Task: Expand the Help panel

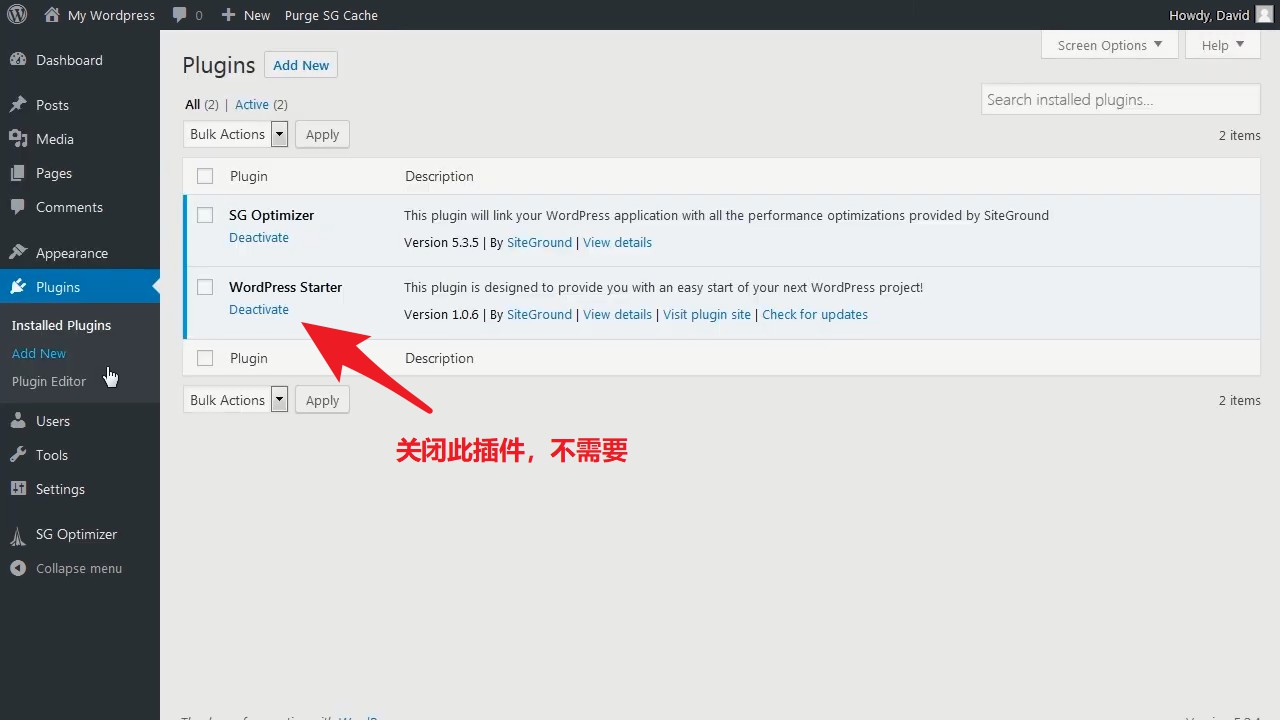Action: 1222,45
